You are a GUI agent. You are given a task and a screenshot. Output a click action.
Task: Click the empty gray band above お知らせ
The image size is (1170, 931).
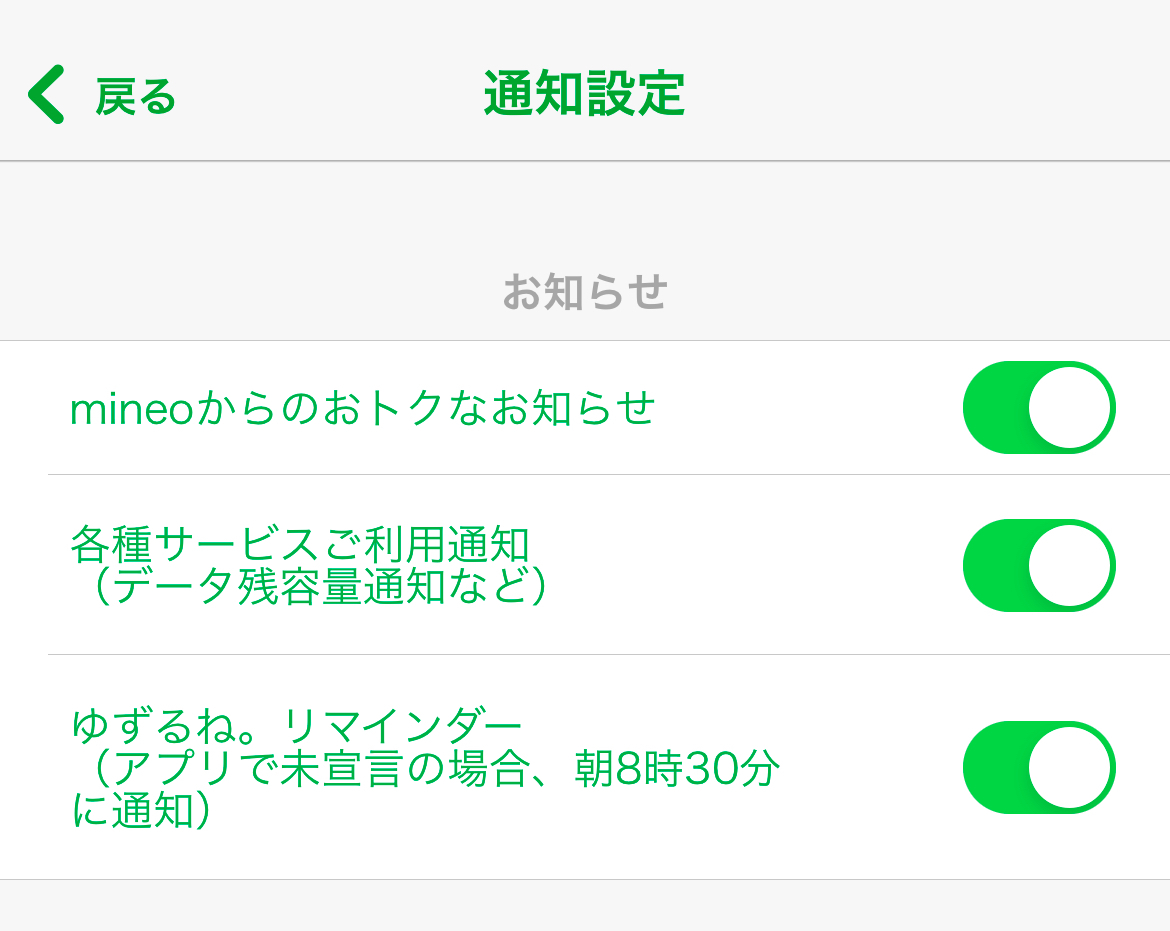click(x=584, y=210)
